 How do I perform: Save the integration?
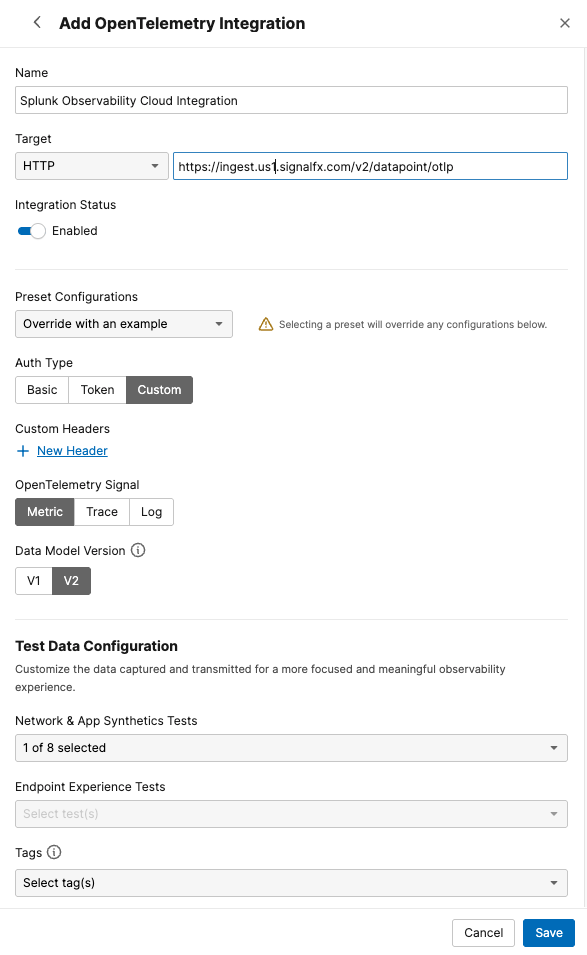point(549,932)
